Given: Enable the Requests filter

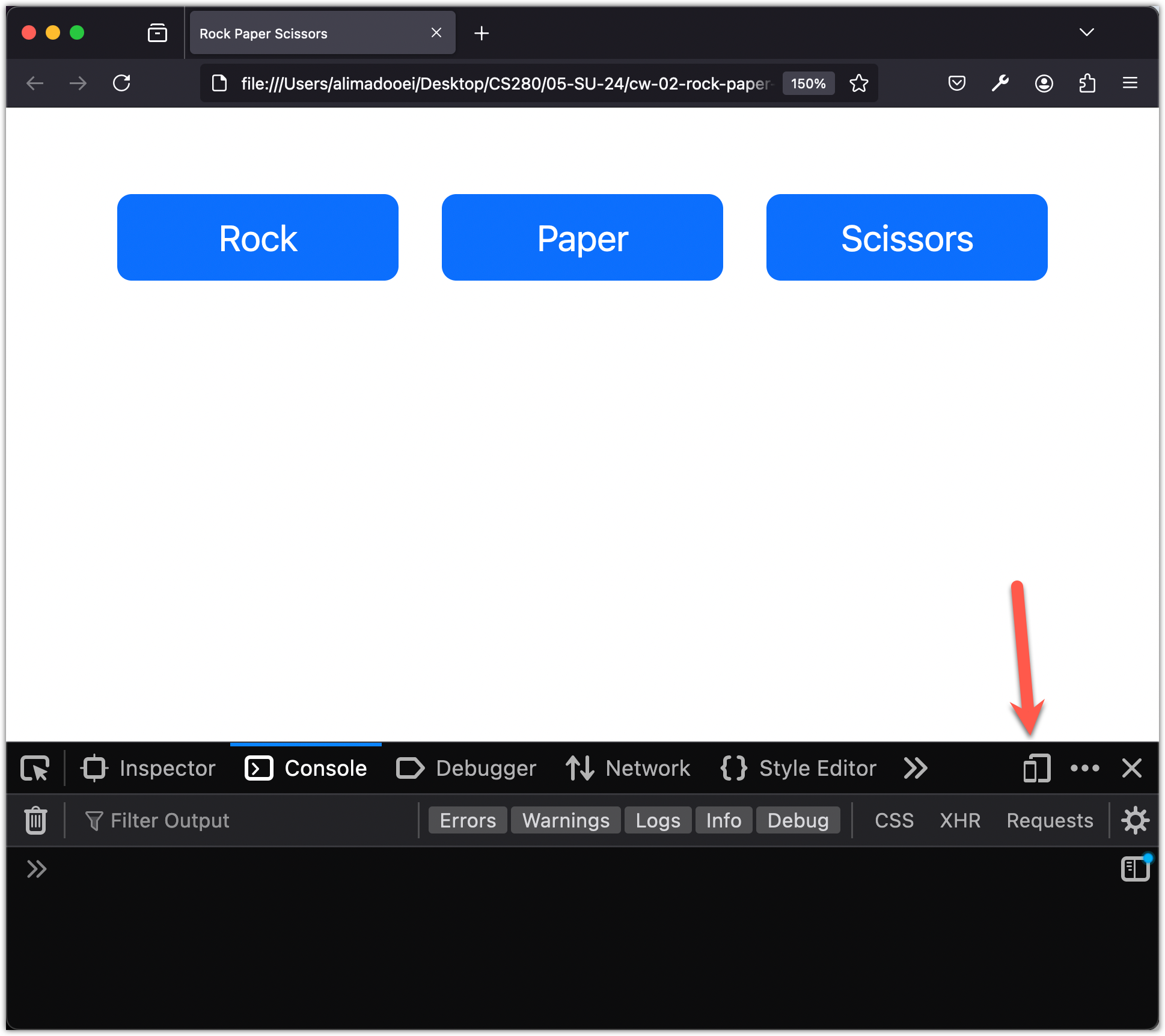Looking at the screenshot, I should click(1050, 820).
